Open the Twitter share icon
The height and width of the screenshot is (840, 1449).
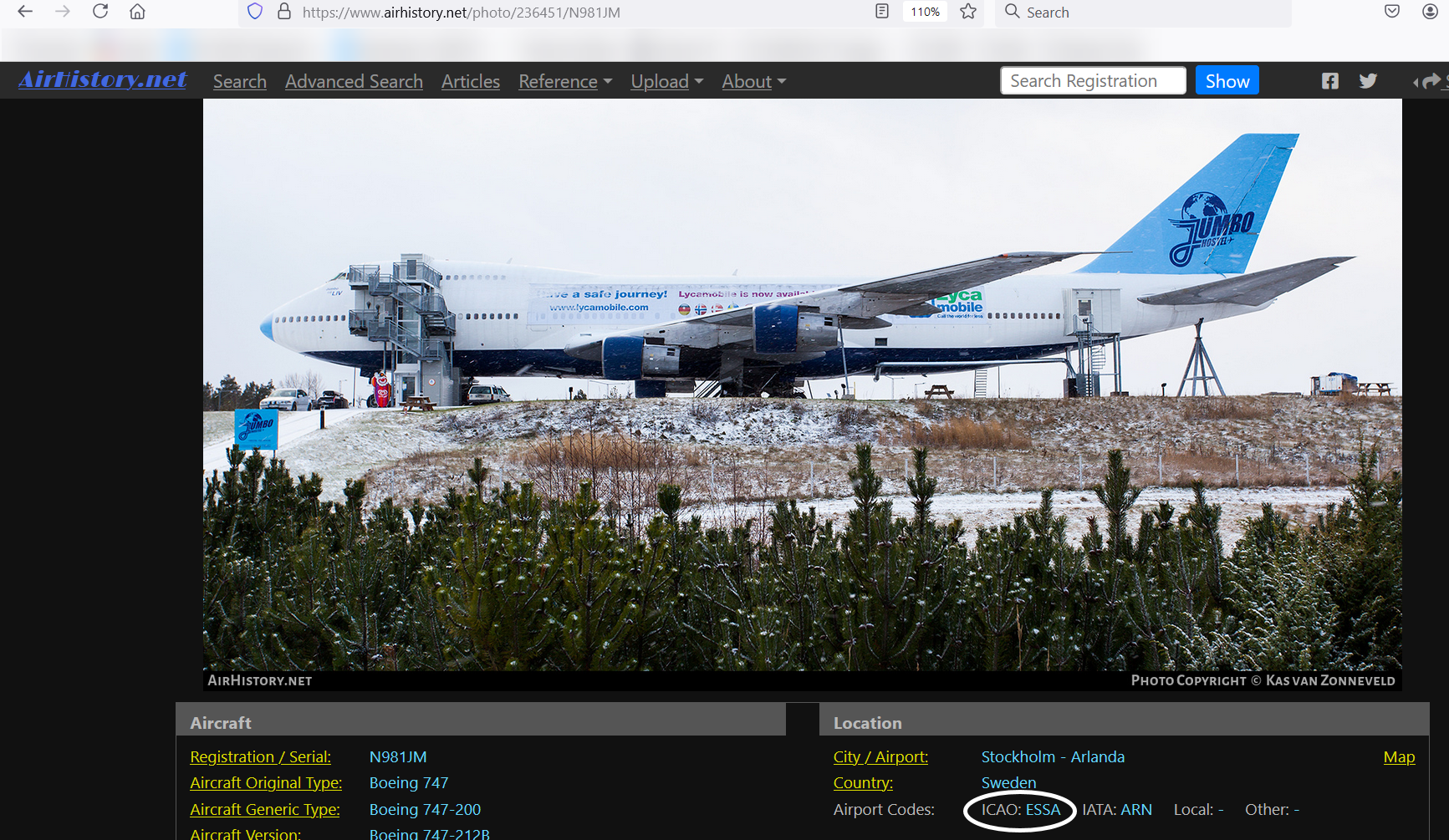[x=1368, y=81]
